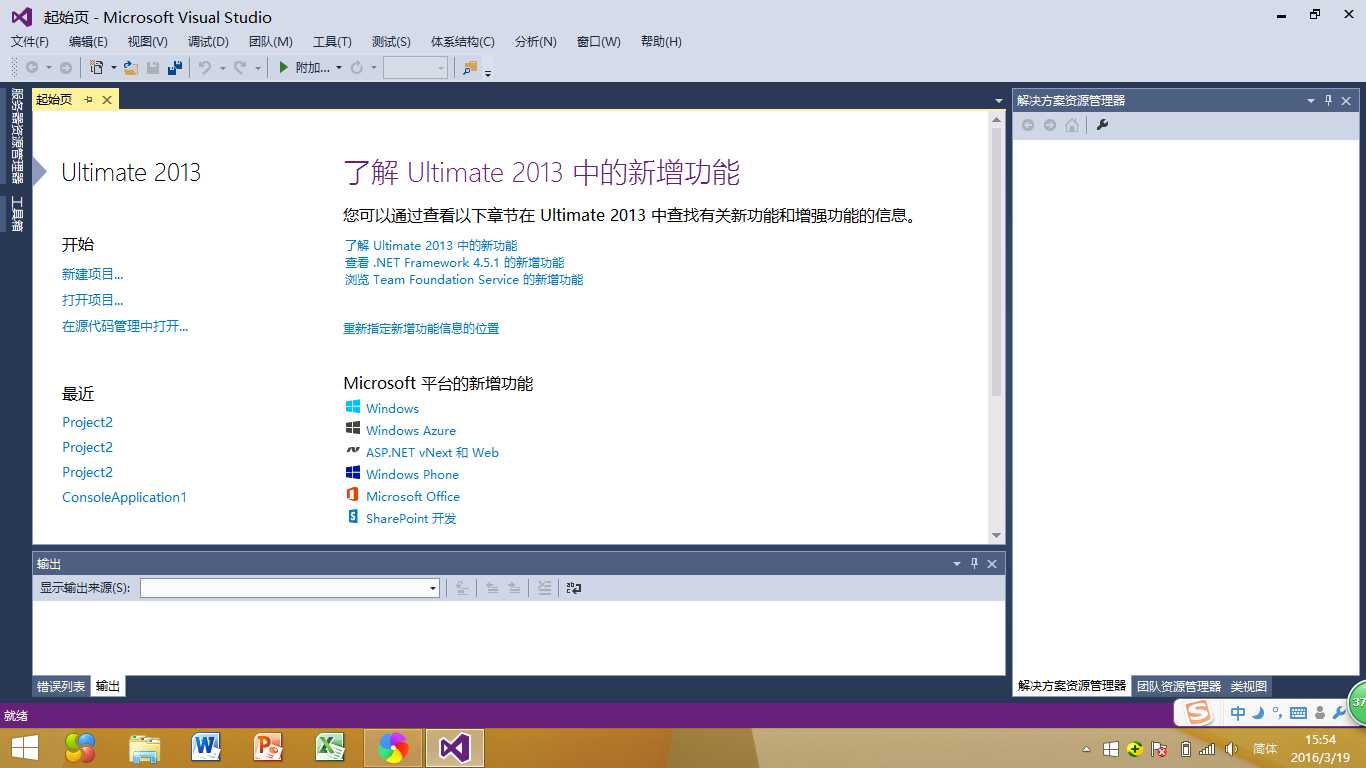The height and width of the screenshot is (768, 1366).
Task: Open the empty solution configuration combo box
Action: coord(415,67)
